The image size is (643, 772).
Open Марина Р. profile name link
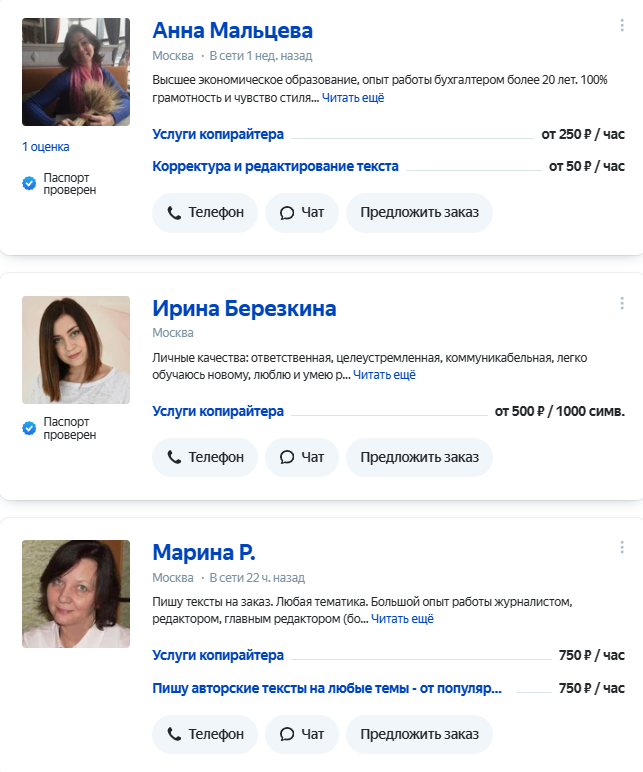[x=204, y=552]
